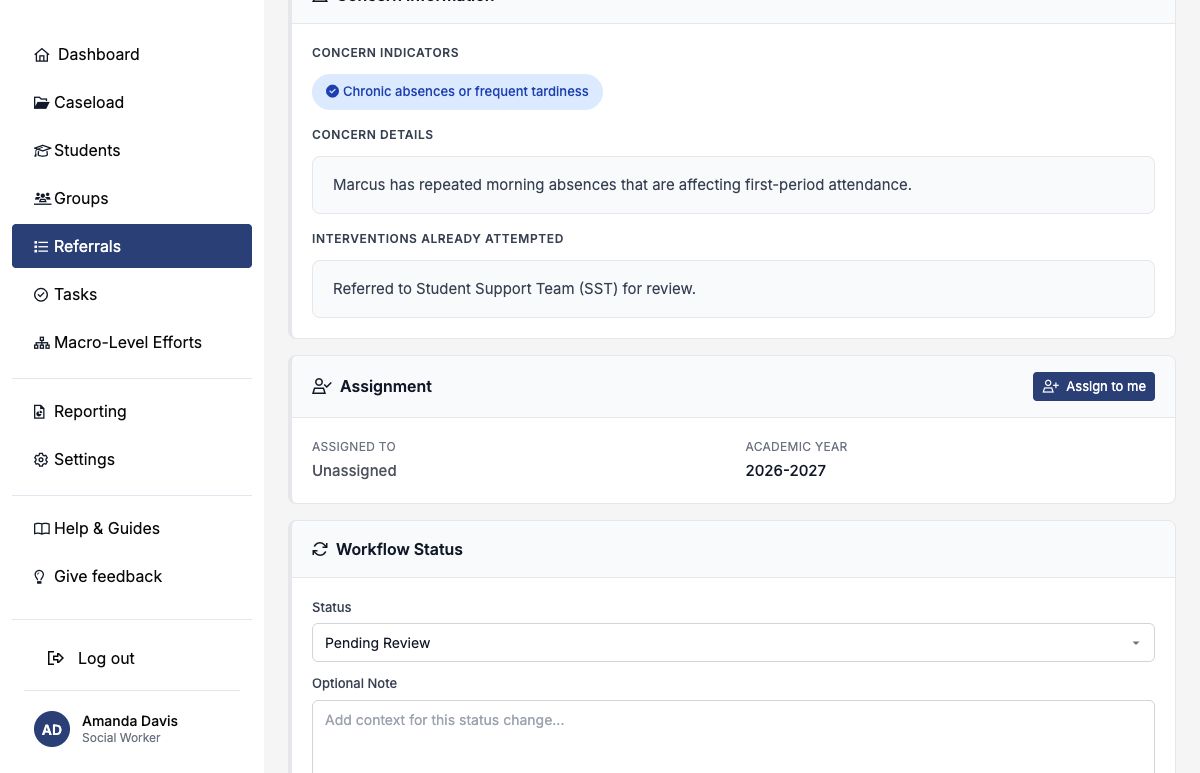Click the Help & Guides book icon
Screen dimensions: 1200x773
click(x=42, y=529)
